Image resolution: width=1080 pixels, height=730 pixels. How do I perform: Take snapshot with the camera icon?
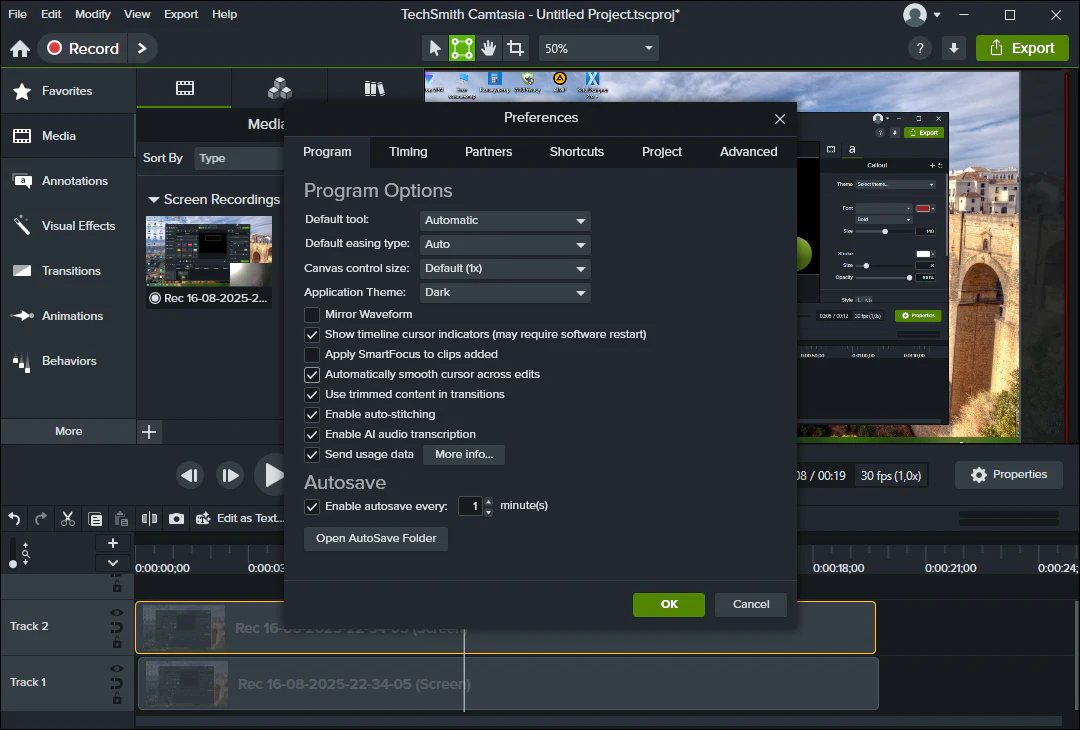176,518
